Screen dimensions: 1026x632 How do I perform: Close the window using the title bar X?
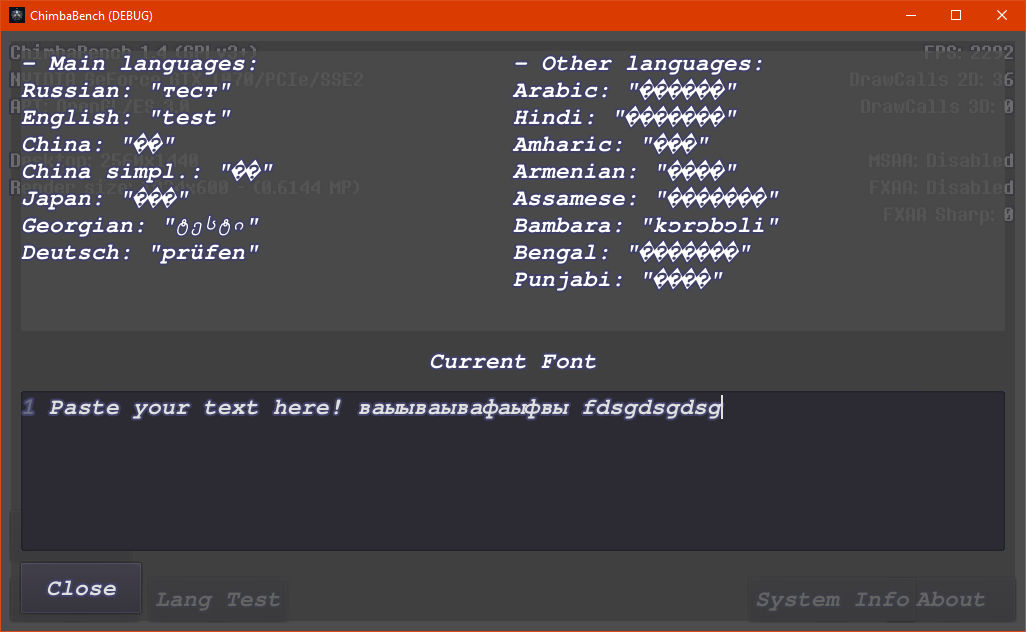click(1002, 16)
